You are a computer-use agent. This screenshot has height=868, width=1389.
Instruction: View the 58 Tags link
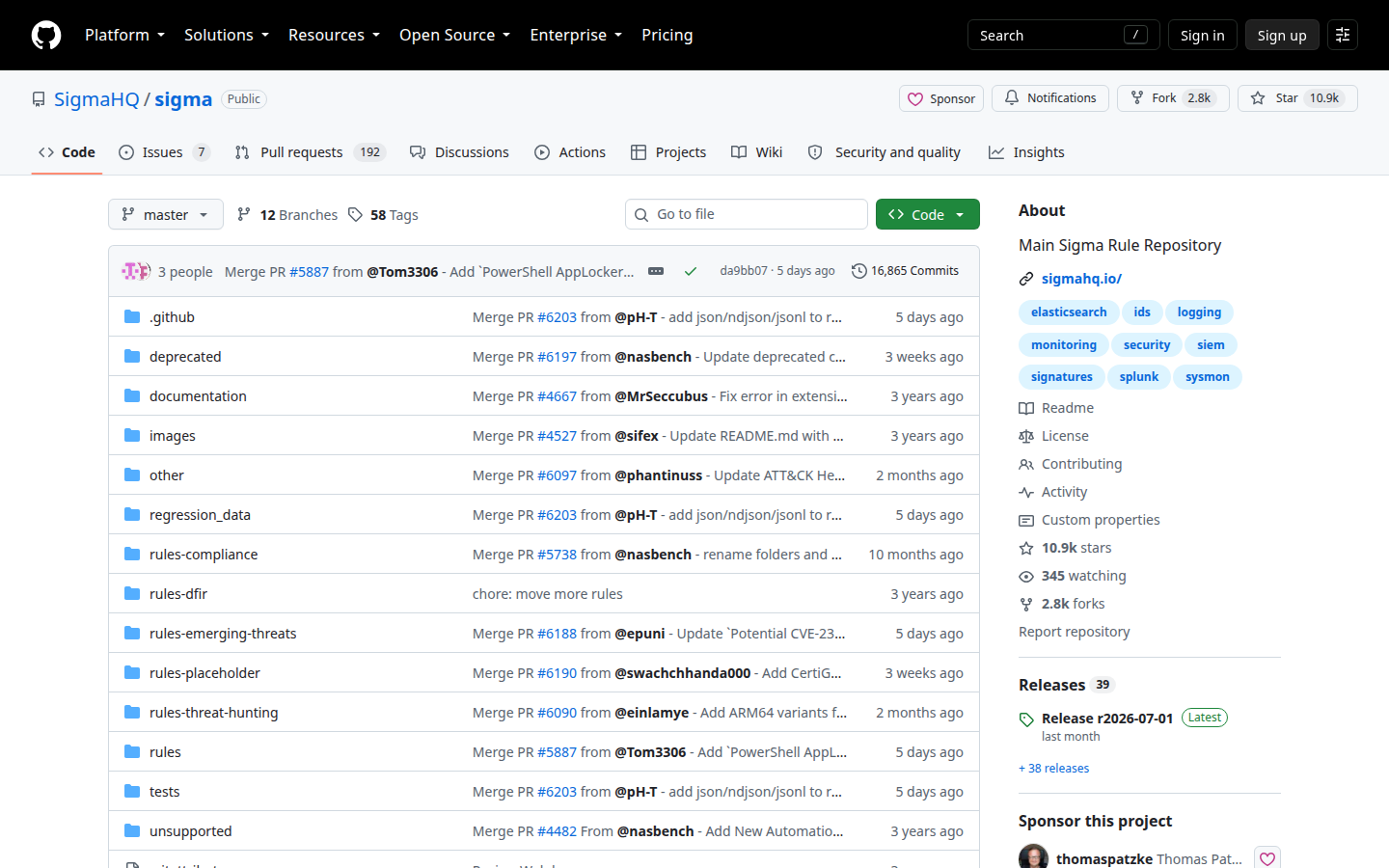pyautogui.click(x=383, y=214)
